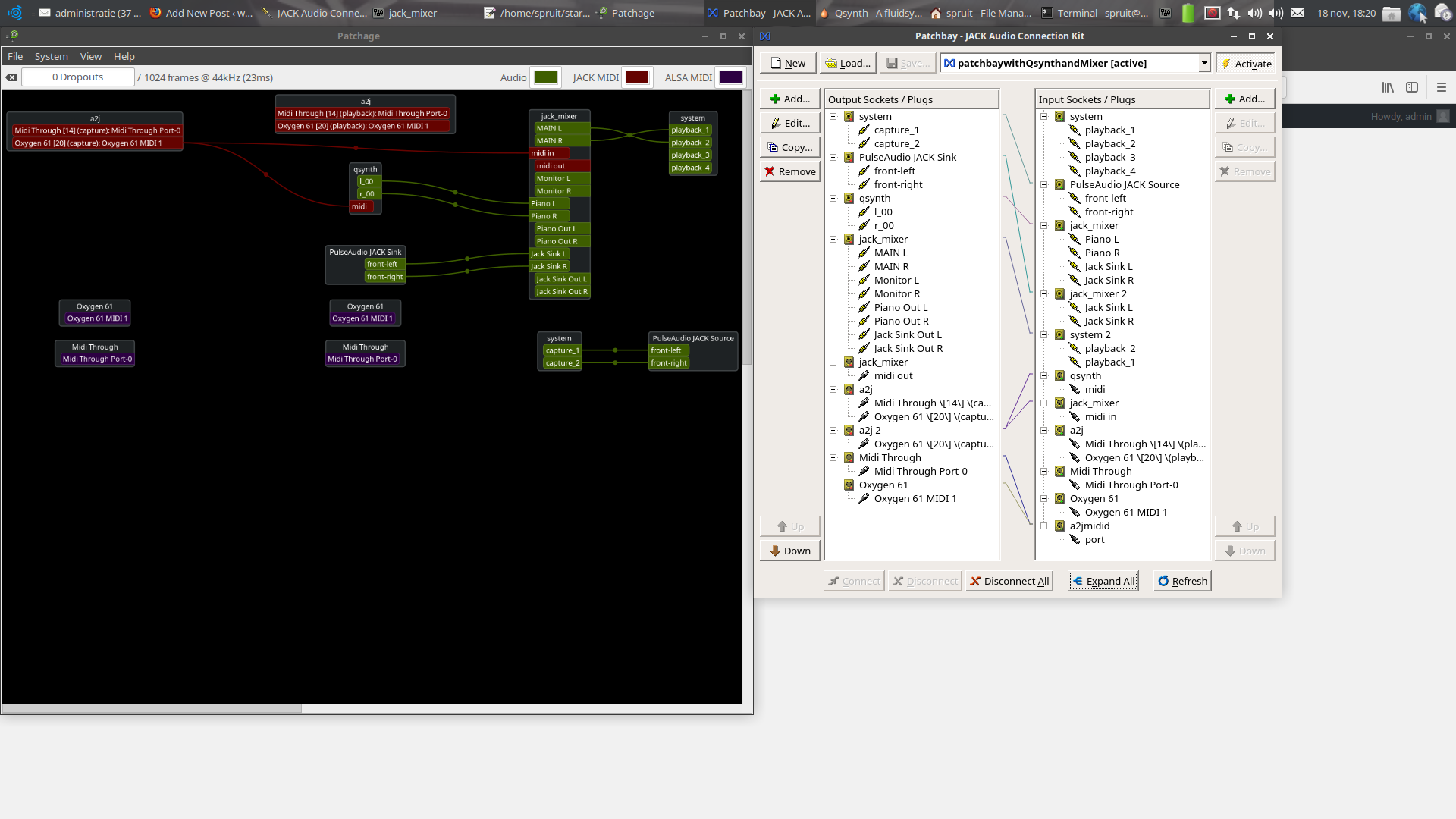
Task: Collapse PulseAudio JACK Source input socket
Action: [x=1043, y=185]
